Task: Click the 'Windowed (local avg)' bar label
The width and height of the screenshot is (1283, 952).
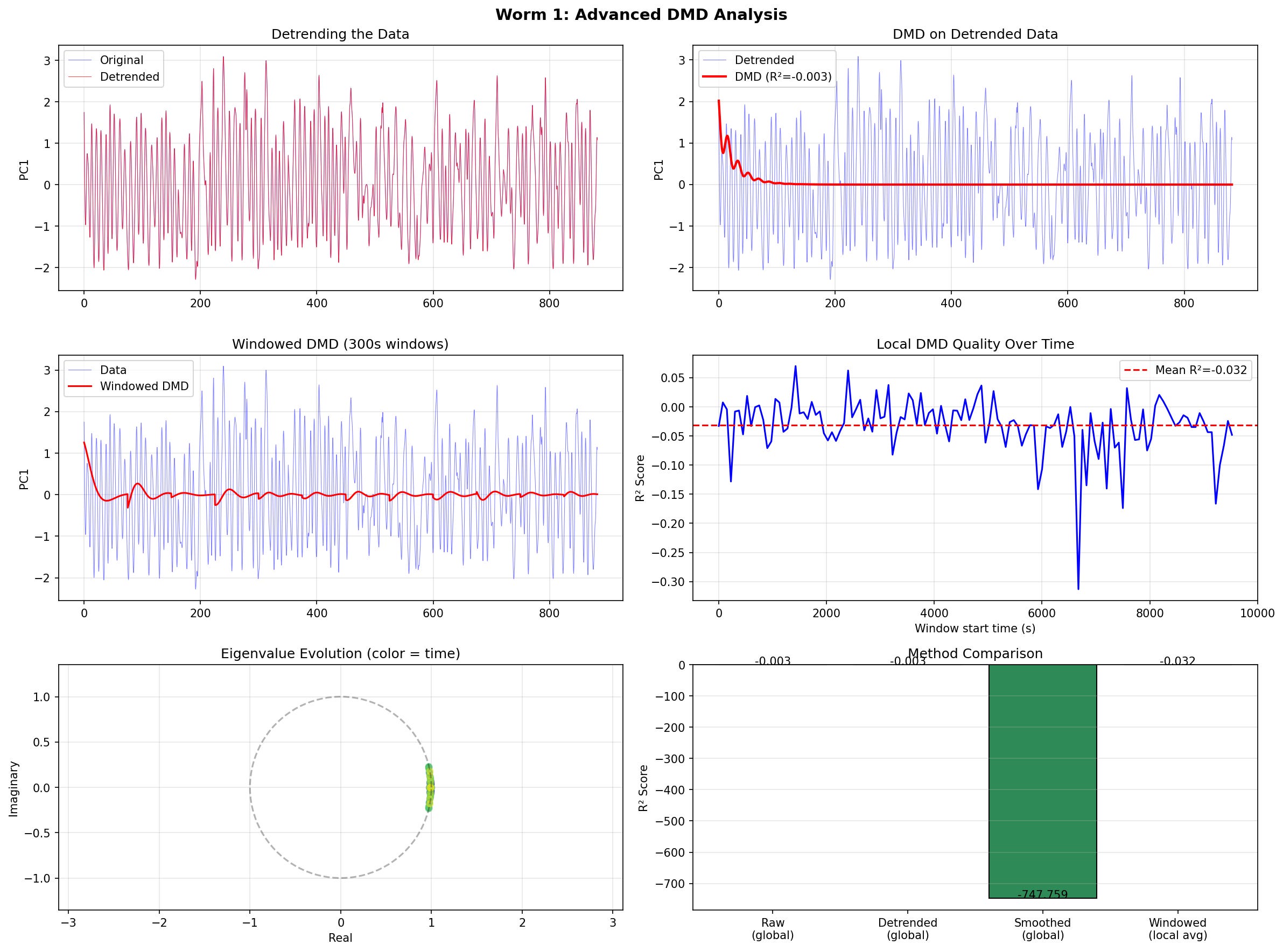Action: point(1177,929)
